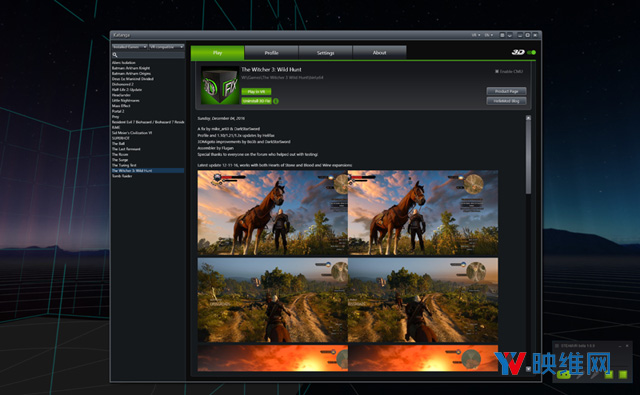Click the down-chevron icon in title bar
This screenshot has width=640, height=395.
pyautogui.click(x=509, y=35)
